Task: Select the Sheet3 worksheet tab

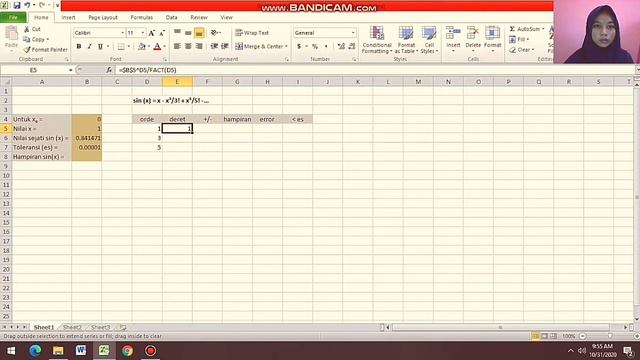Action: click(x=100, y=327)
